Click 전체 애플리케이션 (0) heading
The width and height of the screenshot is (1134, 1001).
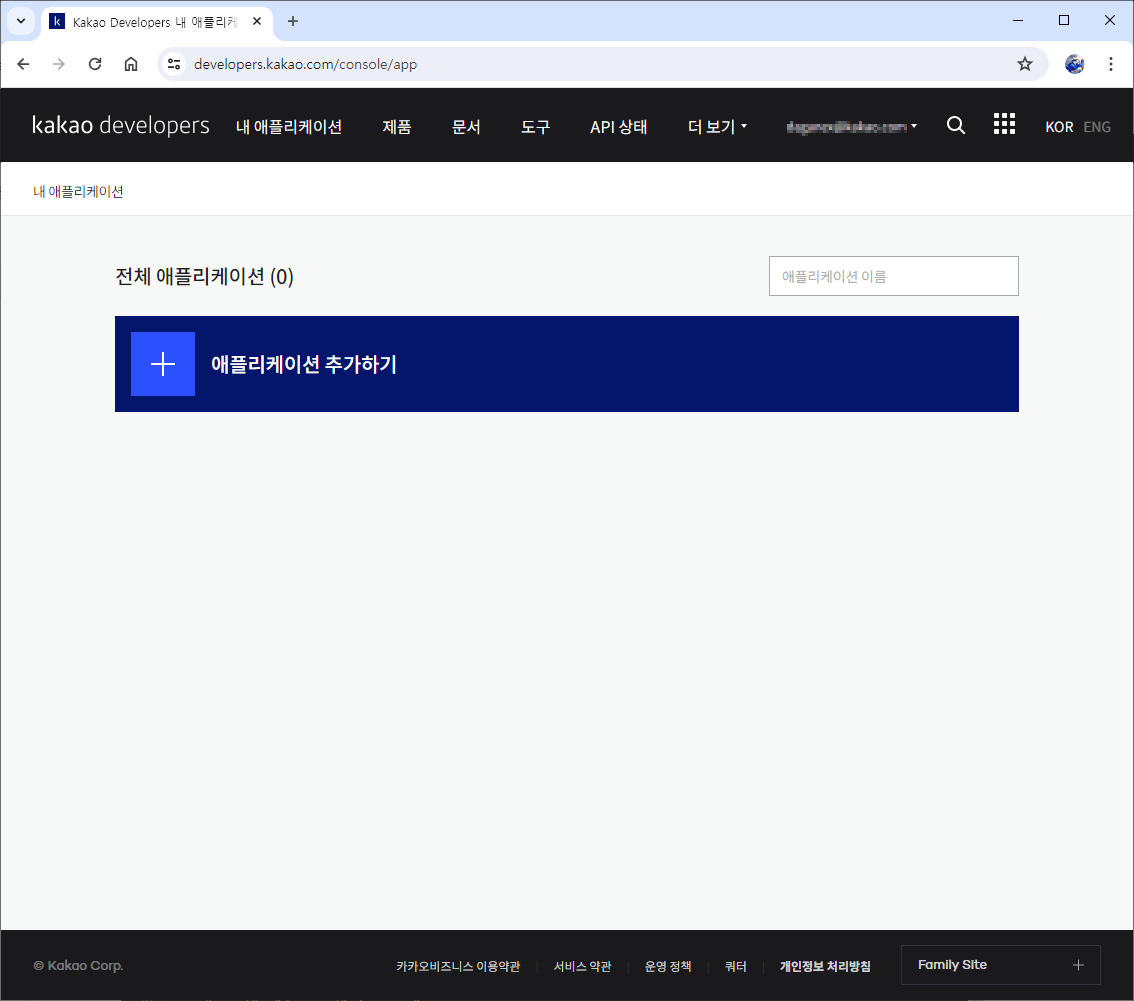pos(205,276)
